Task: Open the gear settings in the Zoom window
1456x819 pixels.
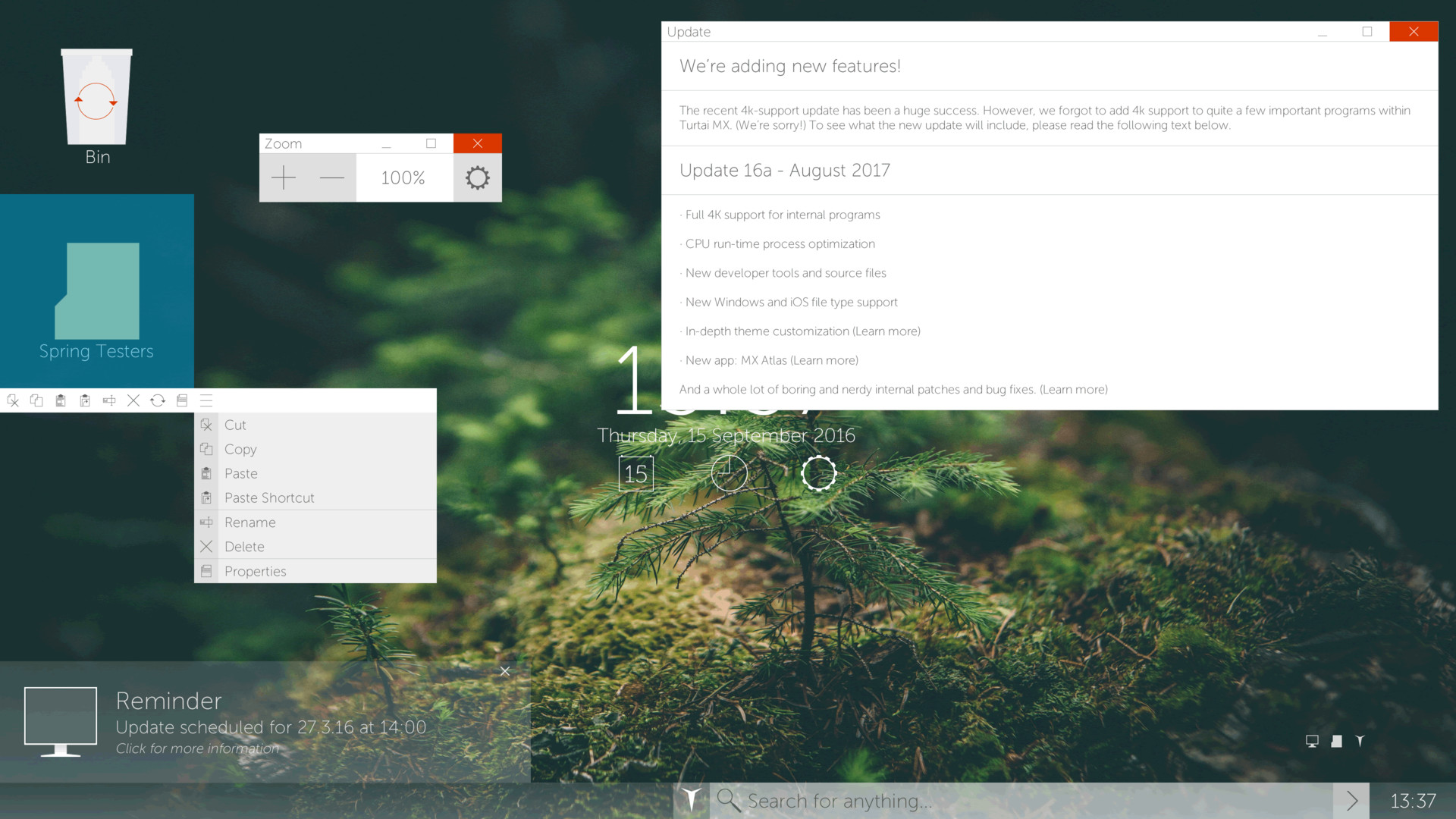Action: (477, 177)
